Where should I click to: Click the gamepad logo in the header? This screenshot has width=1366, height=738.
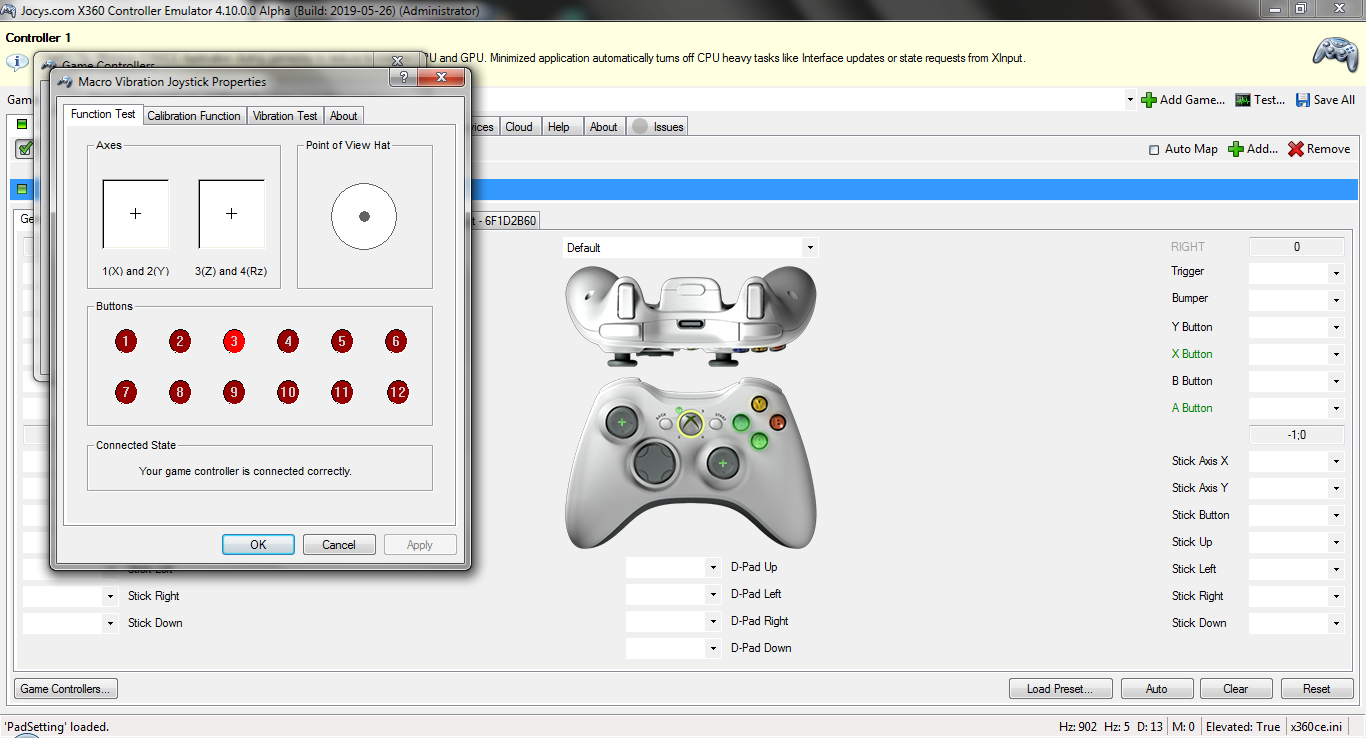click(1334, 54)
